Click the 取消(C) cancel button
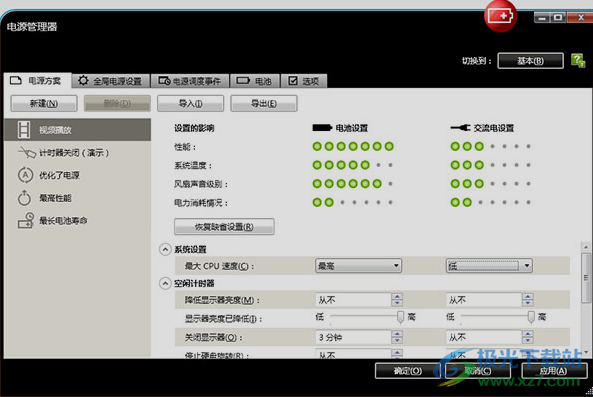The width and height of the screenshot is (593, 397). [478, 371]
